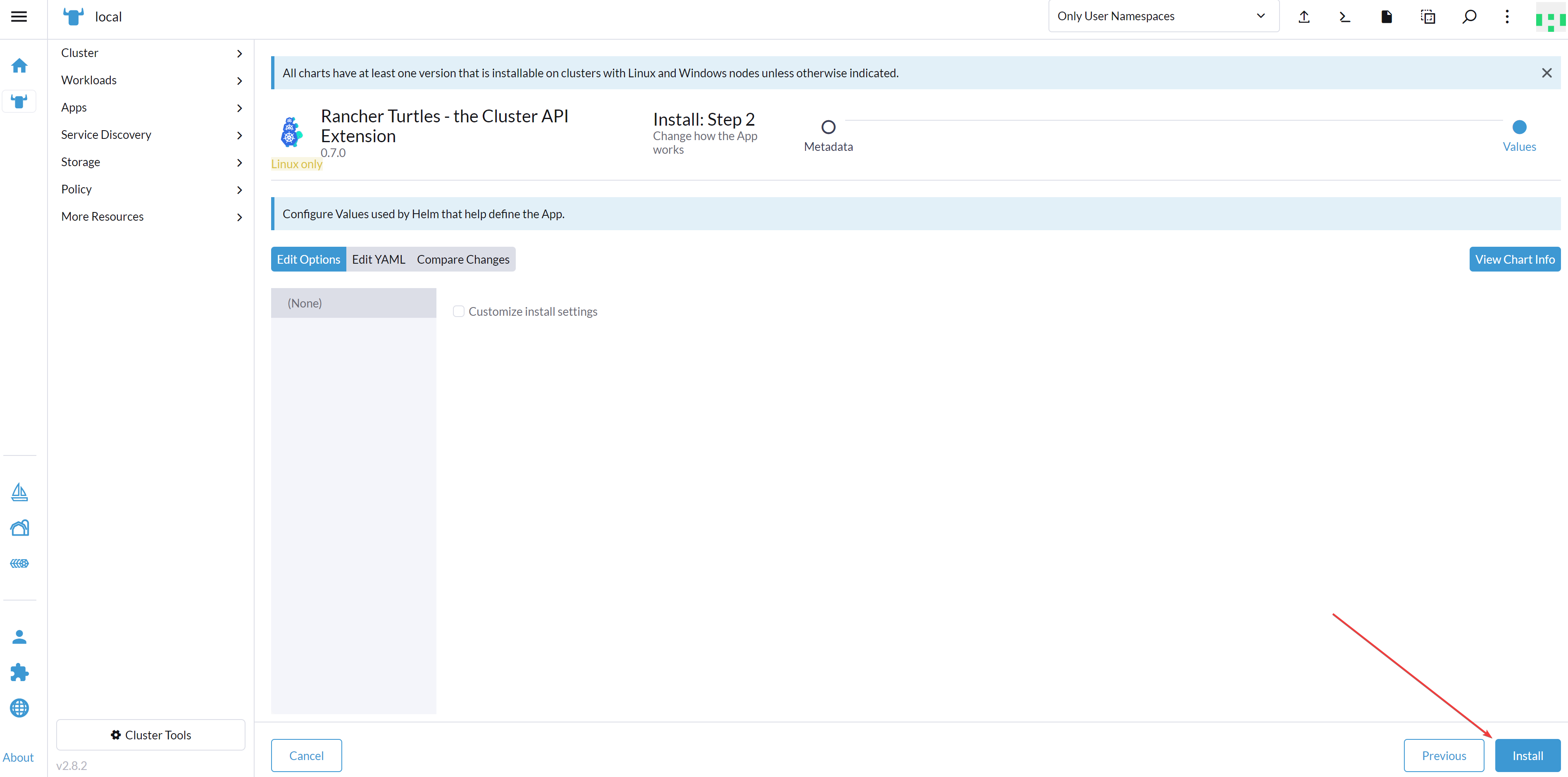Open the Only User Namespaces dropdown
Image resolution: width=1568 pixels, height=777 pixels.
pyautogui.click(x=1163, y=17)
